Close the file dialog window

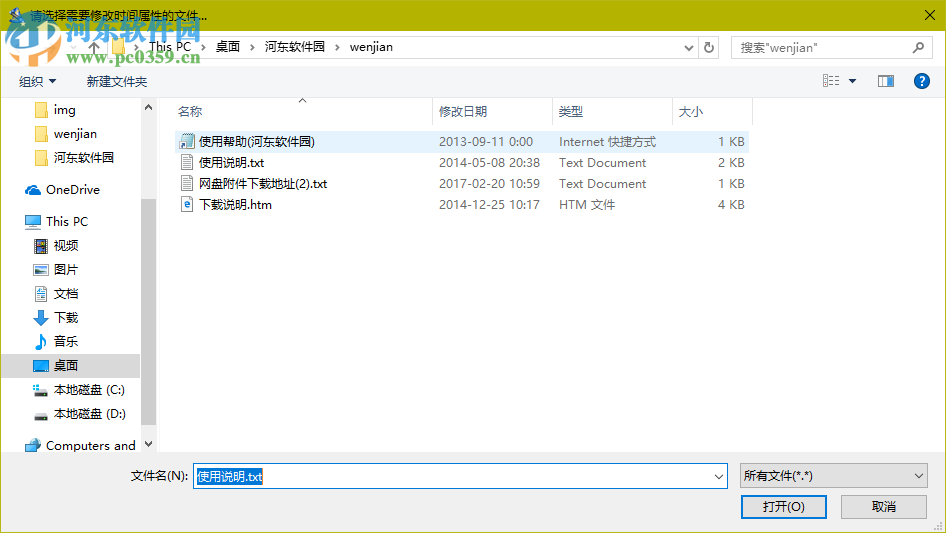(x=930, y=15)
